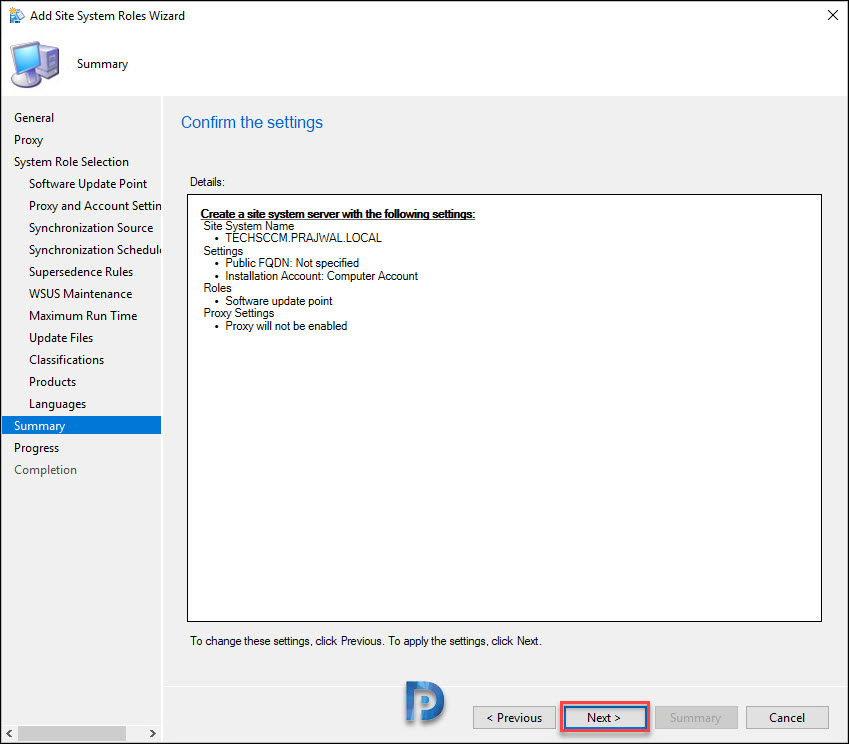The image size is (849, 744).
Task: Click the wizard title bar icon
Action: point(17,16)
